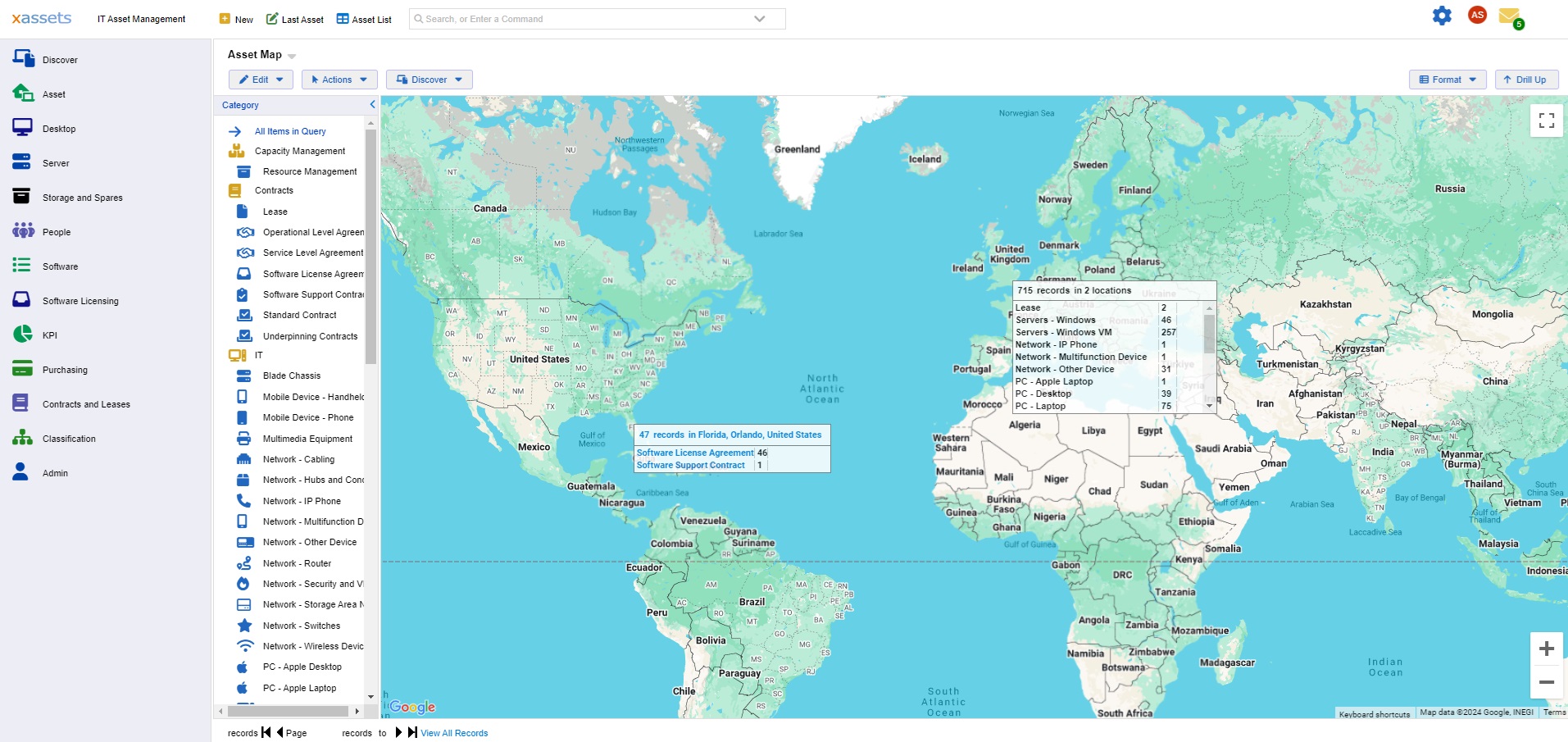Click the People sidebar icon
The width and height of the screenshot is (1568, 742).
[x=23, y=230]
